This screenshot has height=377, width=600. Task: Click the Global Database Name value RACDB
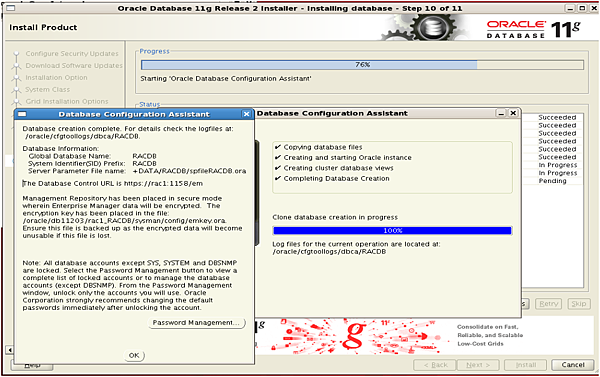144,156
